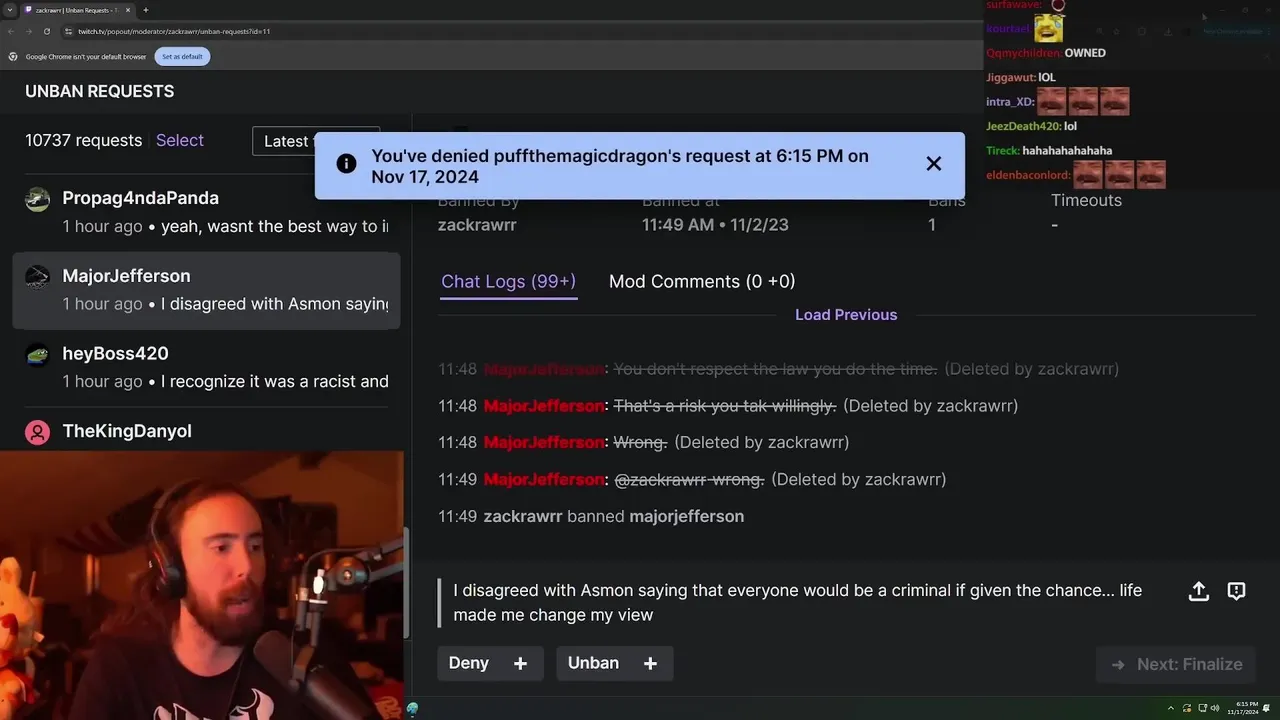Click 'JeezDeath420: lol' in stream chat

[x=1031, y=126]
